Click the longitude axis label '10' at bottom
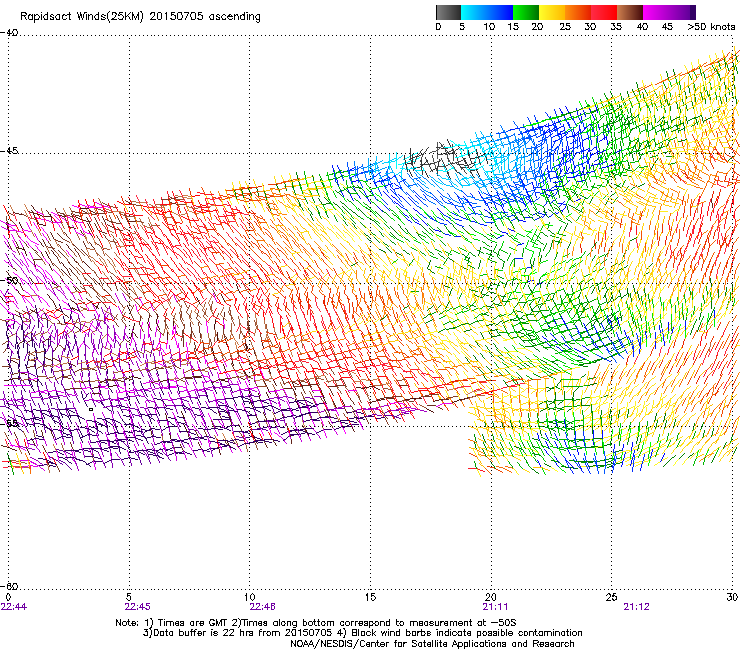Viewport: 740px width, 650px height. click(x=249, y=597)
